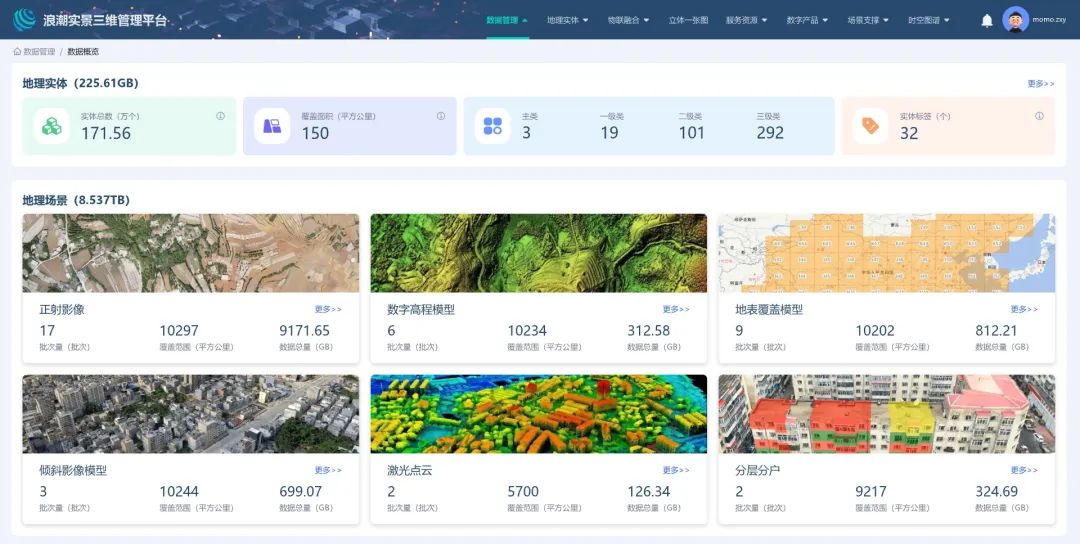Expand the 物联融合 dropdown menu
The width and height of the screenshot is (1080, 544).
(x=628, y=20)
